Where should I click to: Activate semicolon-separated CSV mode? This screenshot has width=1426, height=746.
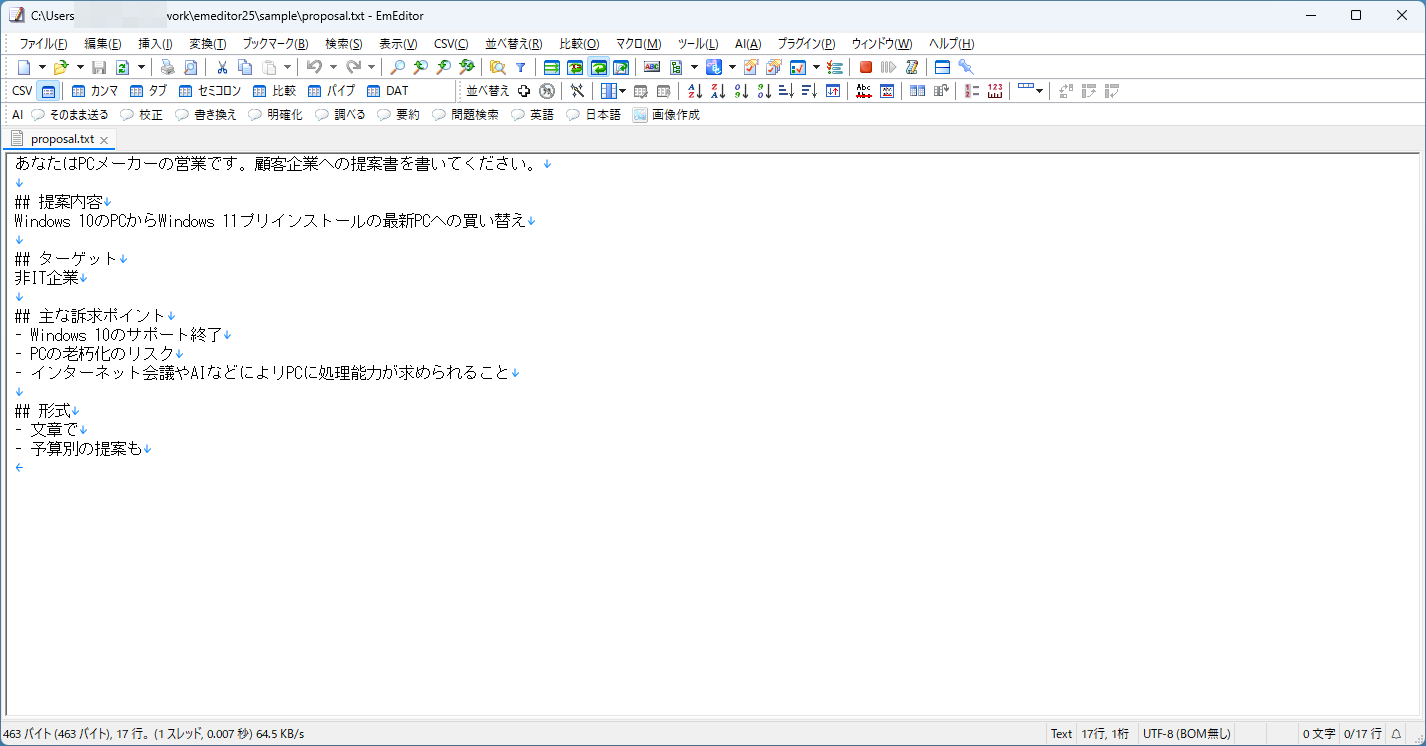click(204, 90)
